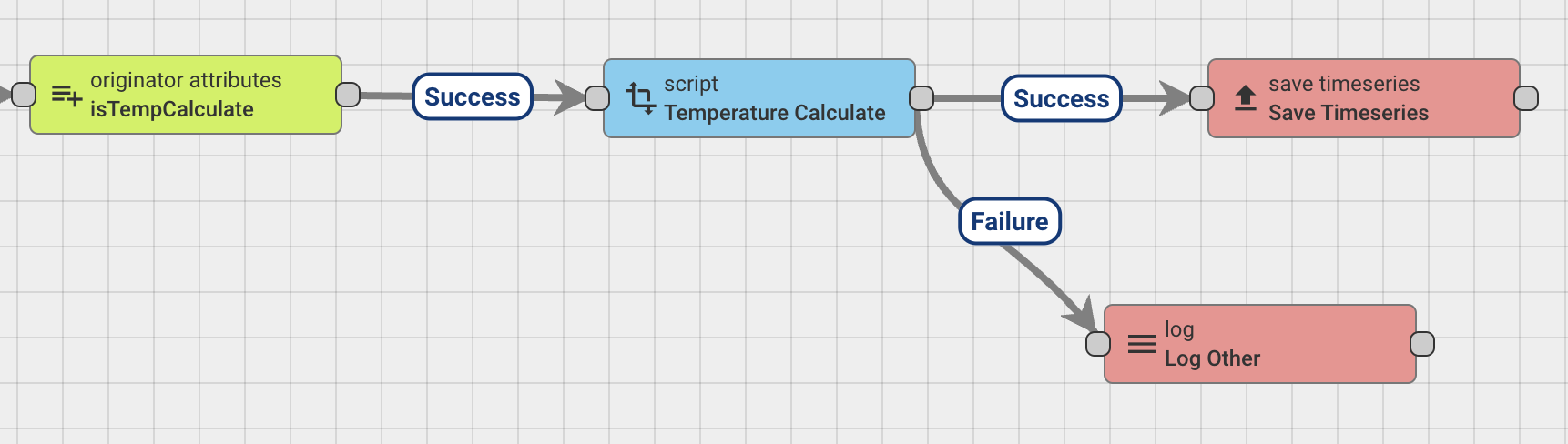The width and height of the screenshot is (1568, 444).
Task: Click output port of Log Other node
Action: [x=1422, y=343]
